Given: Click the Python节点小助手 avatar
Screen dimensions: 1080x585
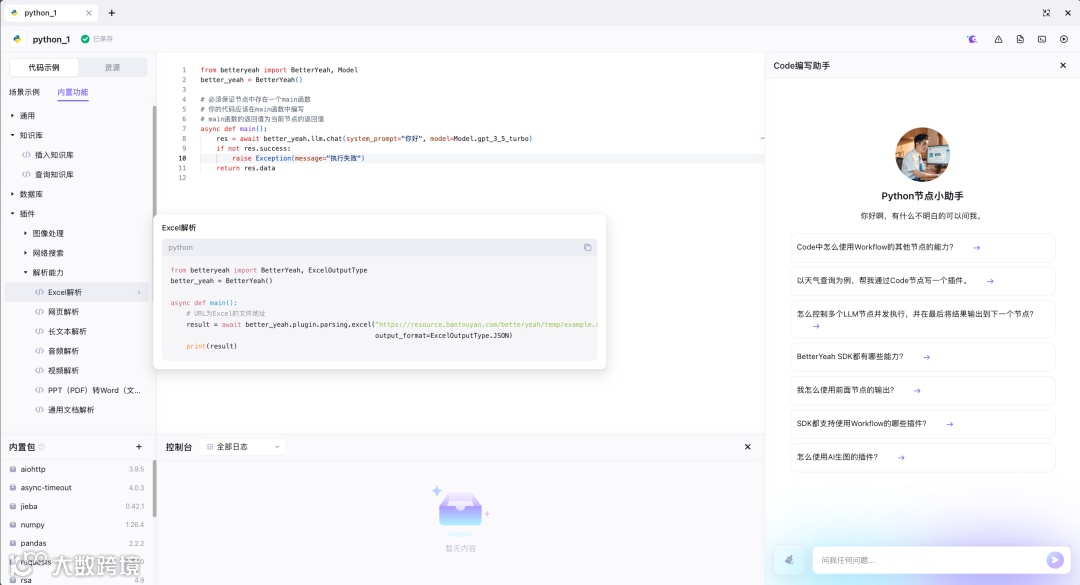Looking at the screenshot, I should click(922, 154).
